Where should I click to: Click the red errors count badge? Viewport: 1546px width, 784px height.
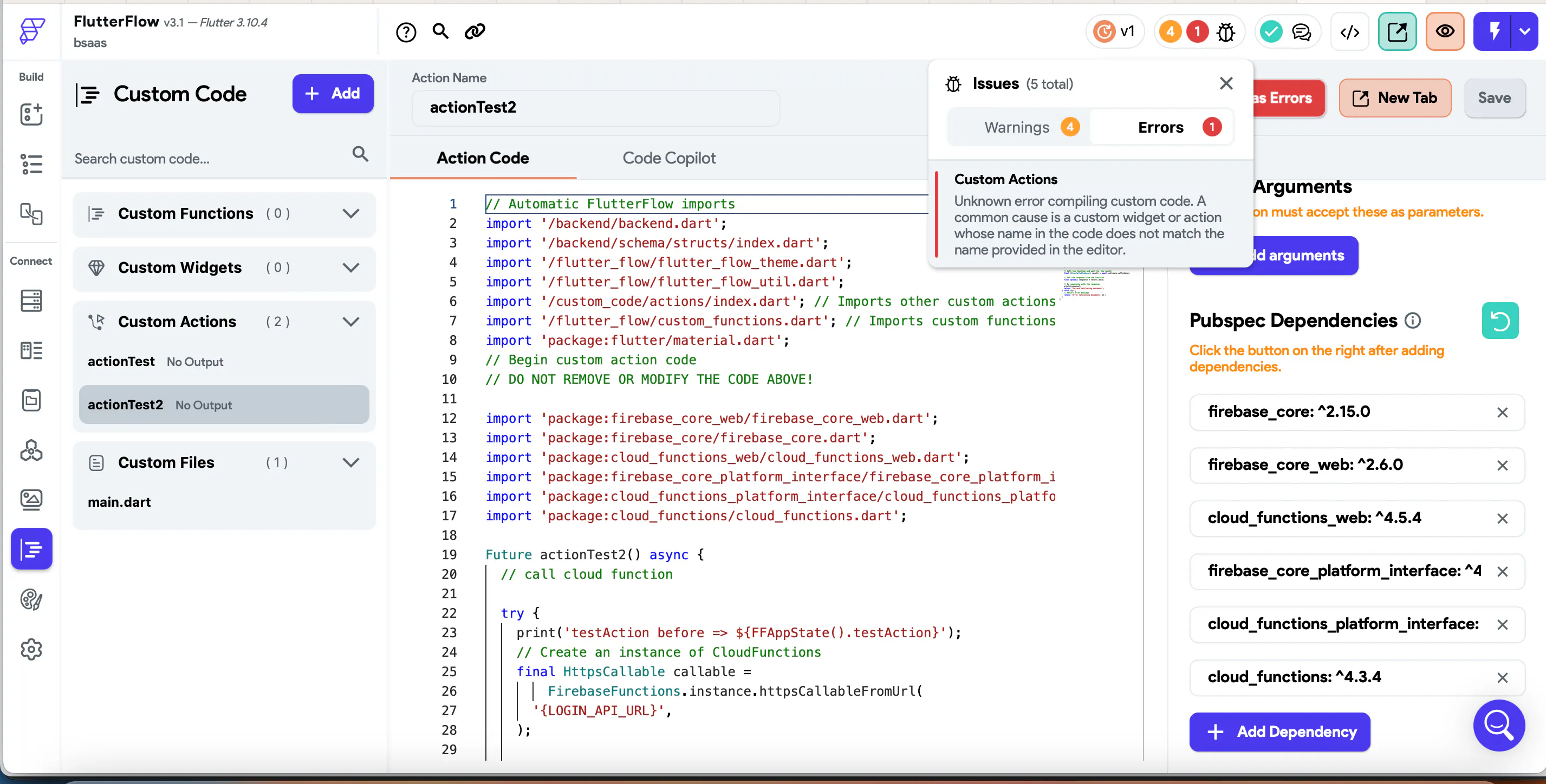click(x=1197, y=31)
